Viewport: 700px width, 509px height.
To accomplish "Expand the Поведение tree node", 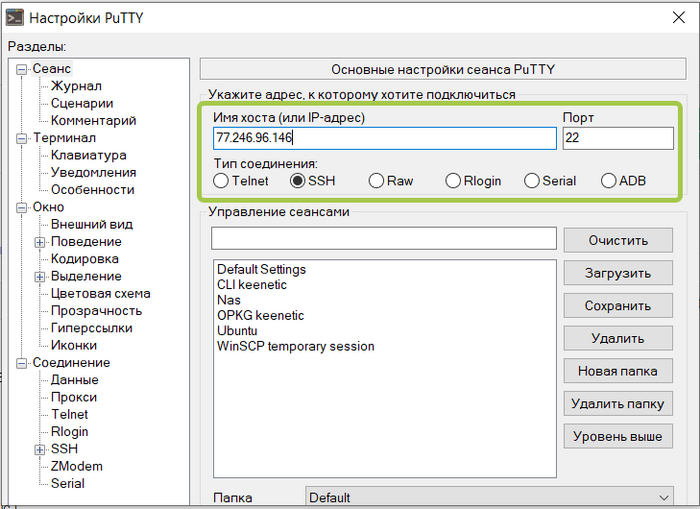I will point(40,242).
